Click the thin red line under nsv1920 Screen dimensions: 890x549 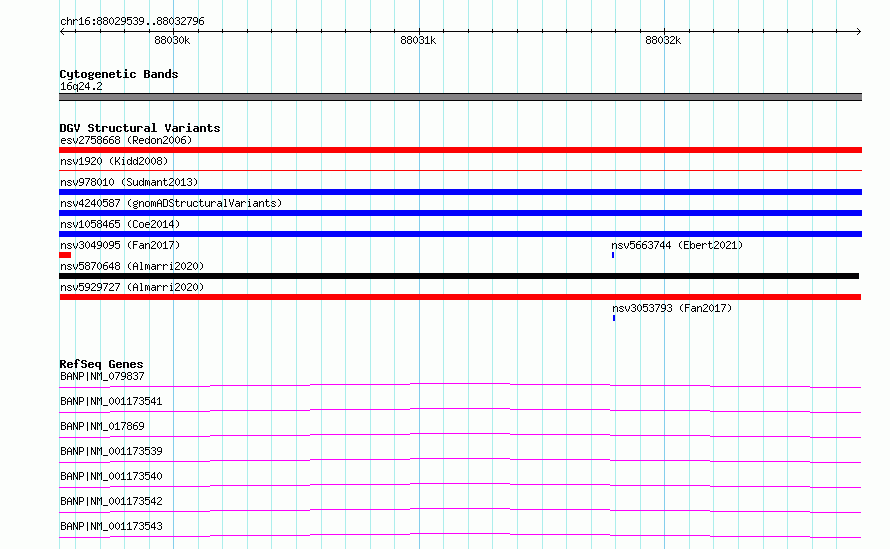click(x=460, y=170)
